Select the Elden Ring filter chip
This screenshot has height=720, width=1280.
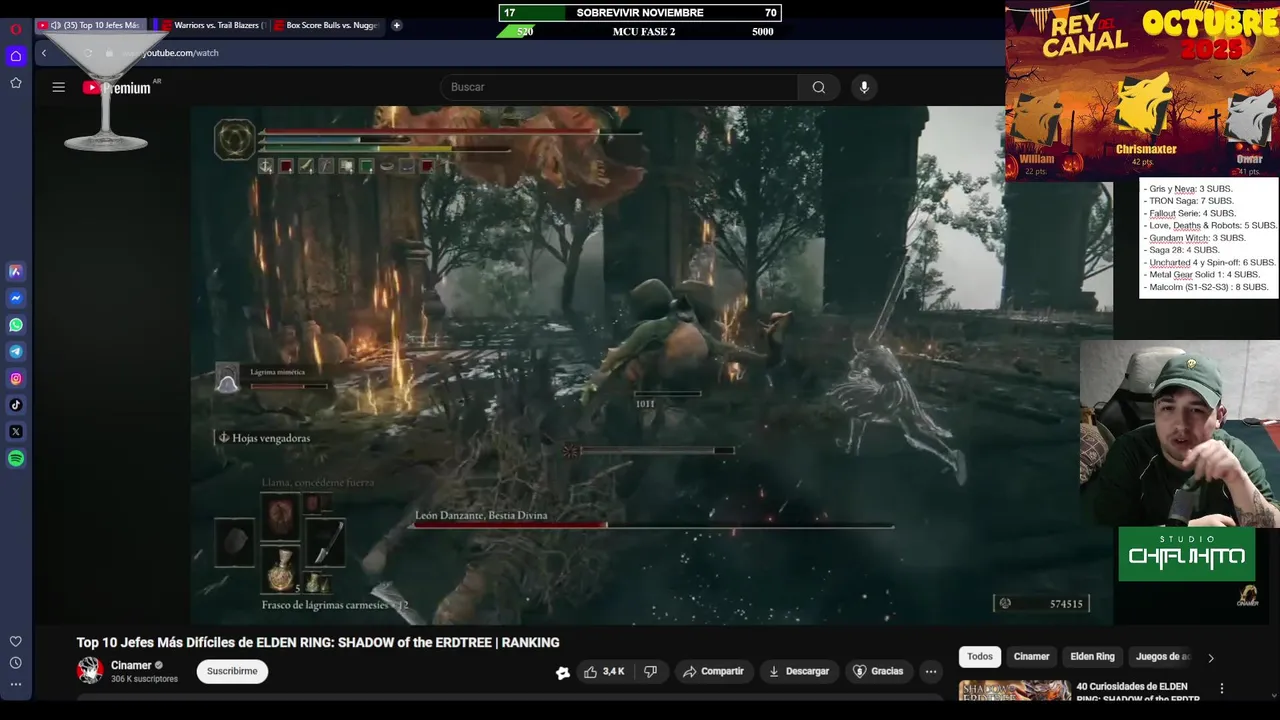(x=1092, y=657)
